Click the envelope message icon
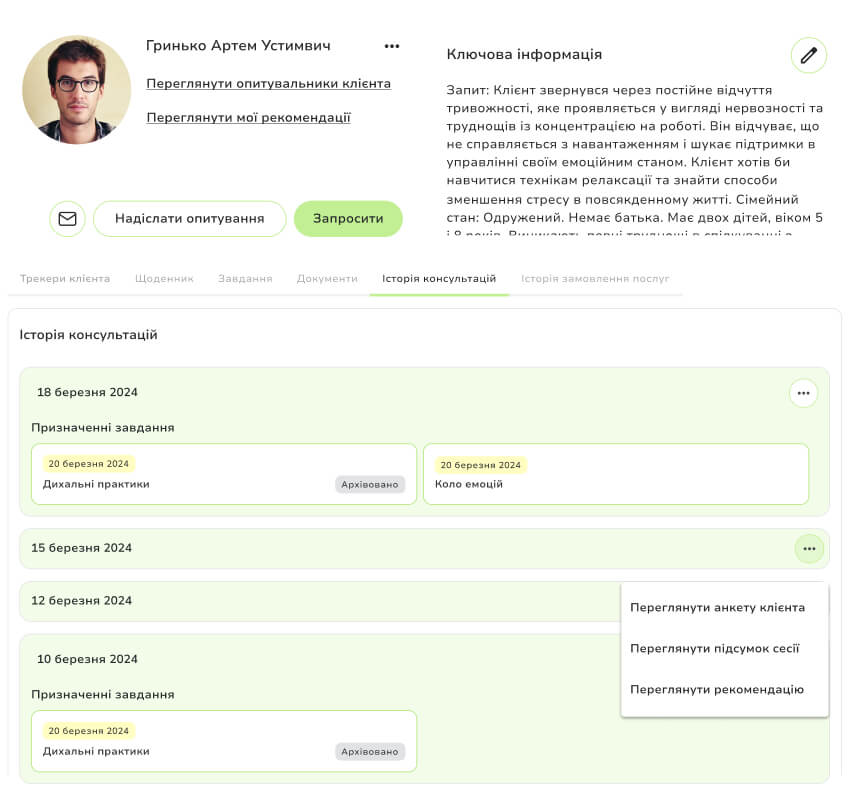 pos(67,219)
